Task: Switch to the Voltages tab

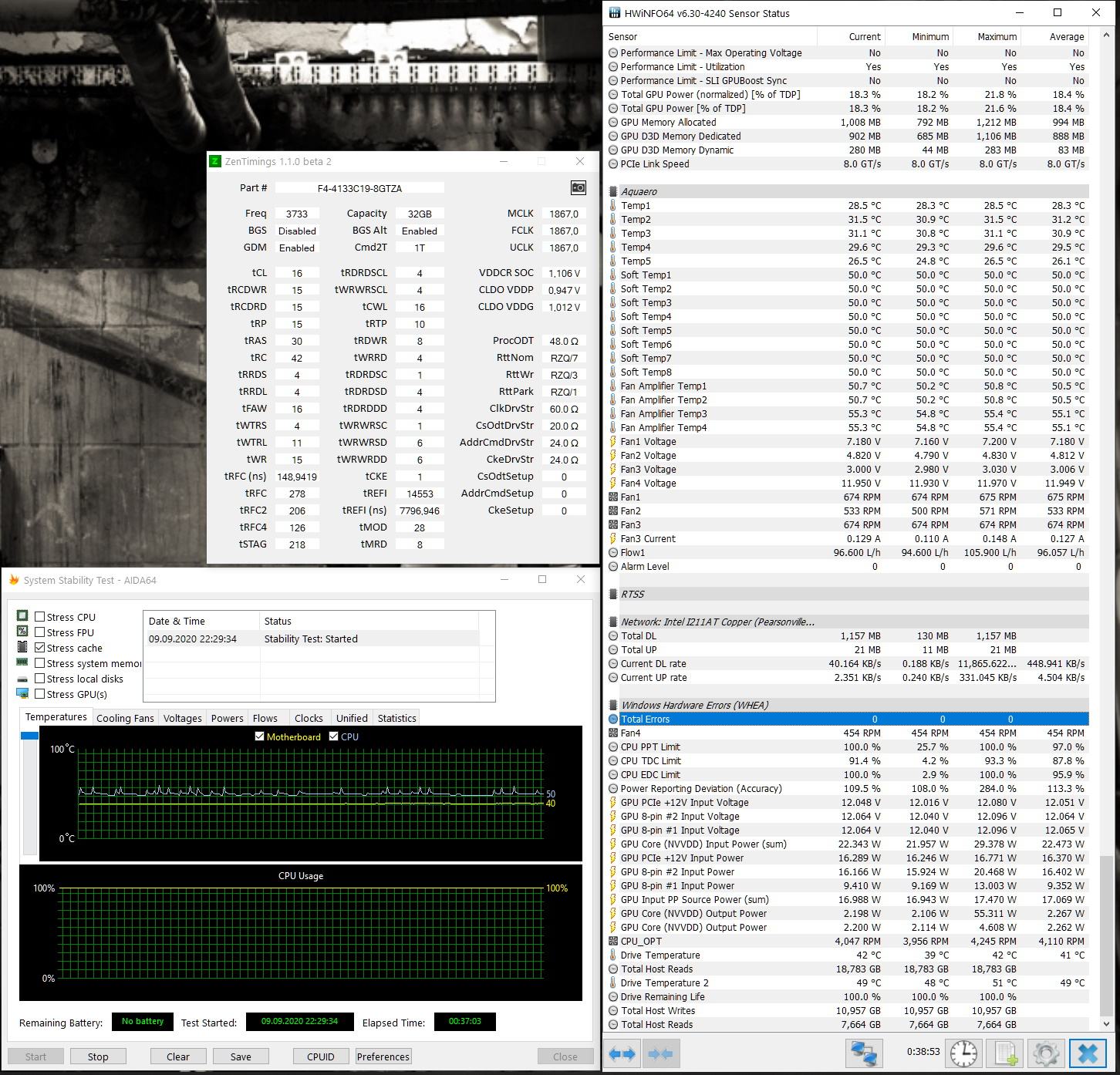Action: [x=183, y=718]
